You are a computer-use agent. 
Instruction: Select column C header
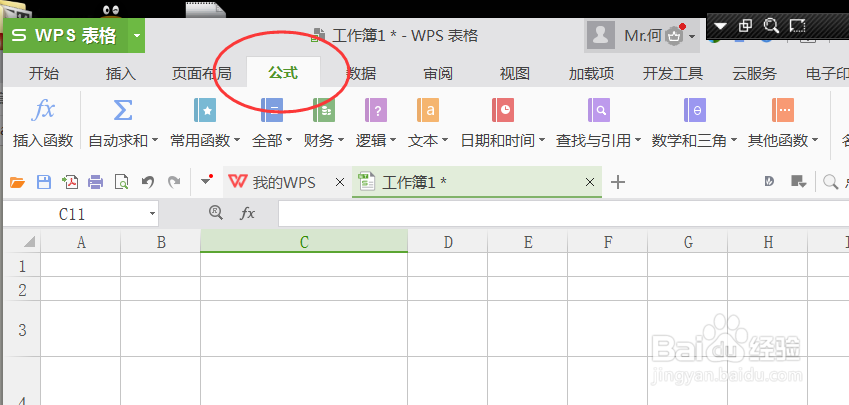pyautogui.click(x=304, y=241)
